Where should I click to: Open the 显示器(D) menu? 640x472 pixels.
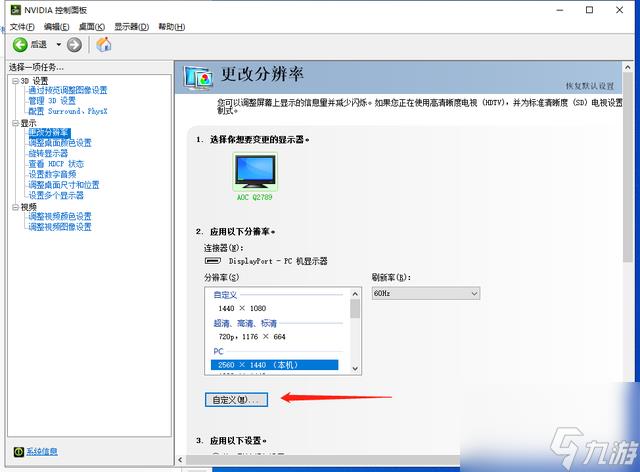click(131, 27)
